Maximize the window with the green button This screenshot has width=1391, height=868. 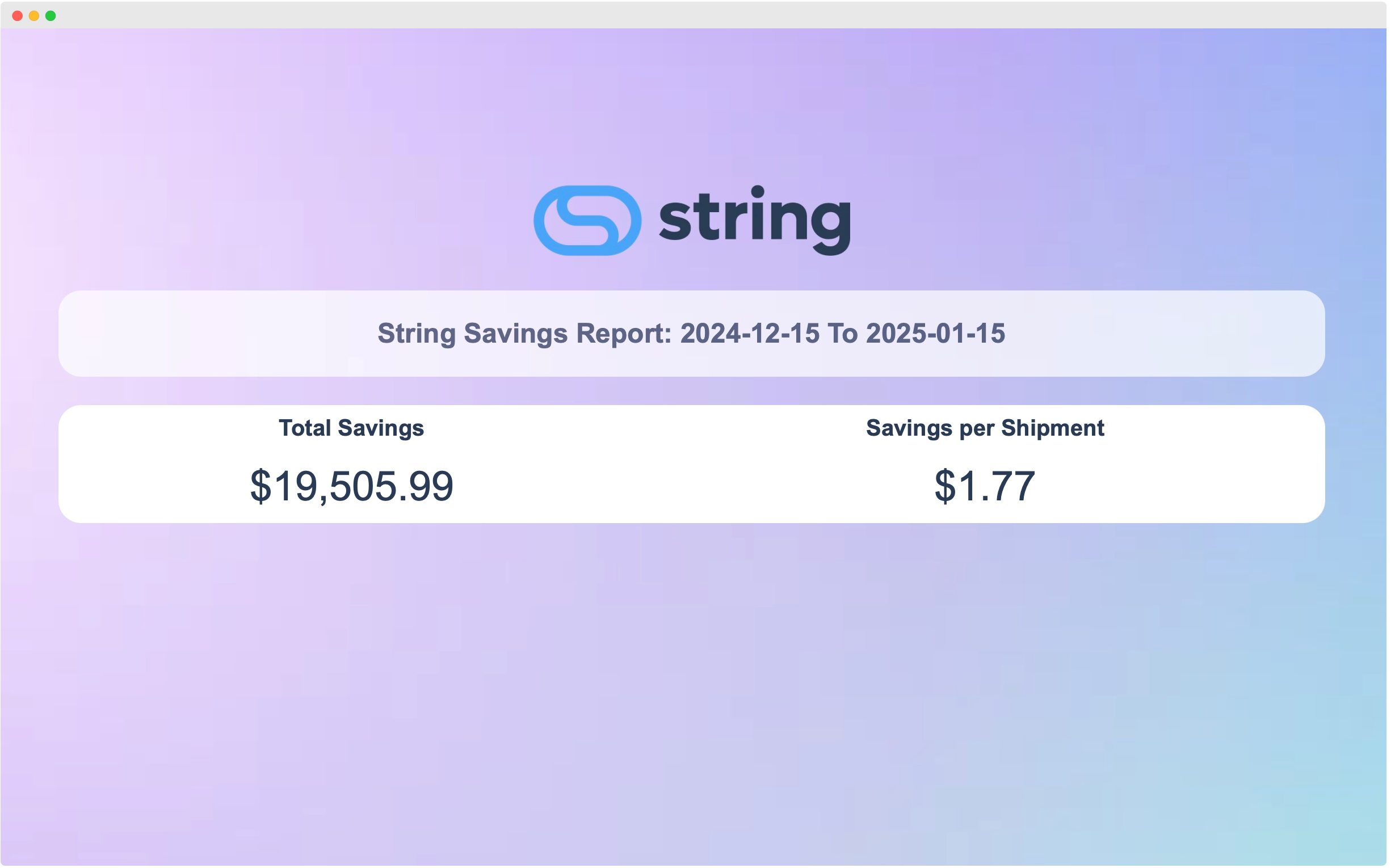coord(51,15)
